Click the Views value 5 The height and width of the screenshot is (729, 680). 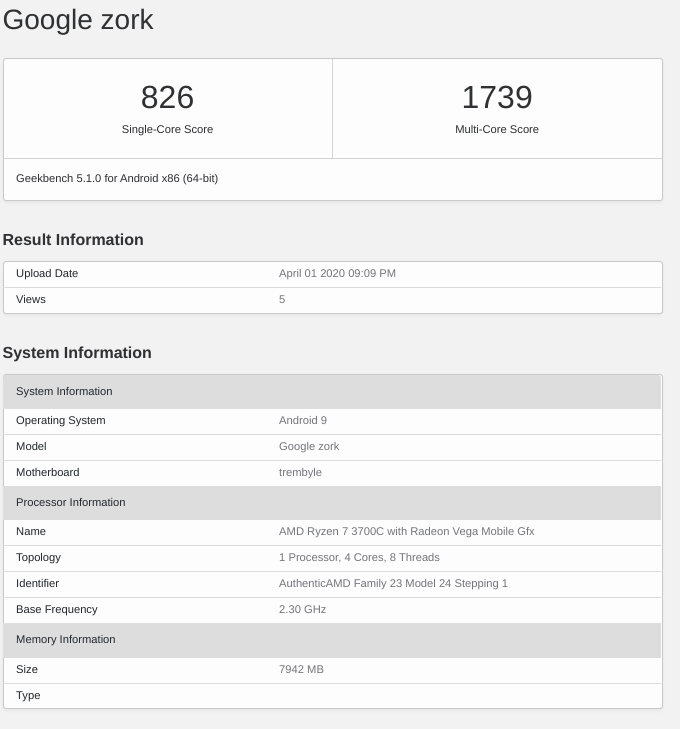(x=282, y=299)
